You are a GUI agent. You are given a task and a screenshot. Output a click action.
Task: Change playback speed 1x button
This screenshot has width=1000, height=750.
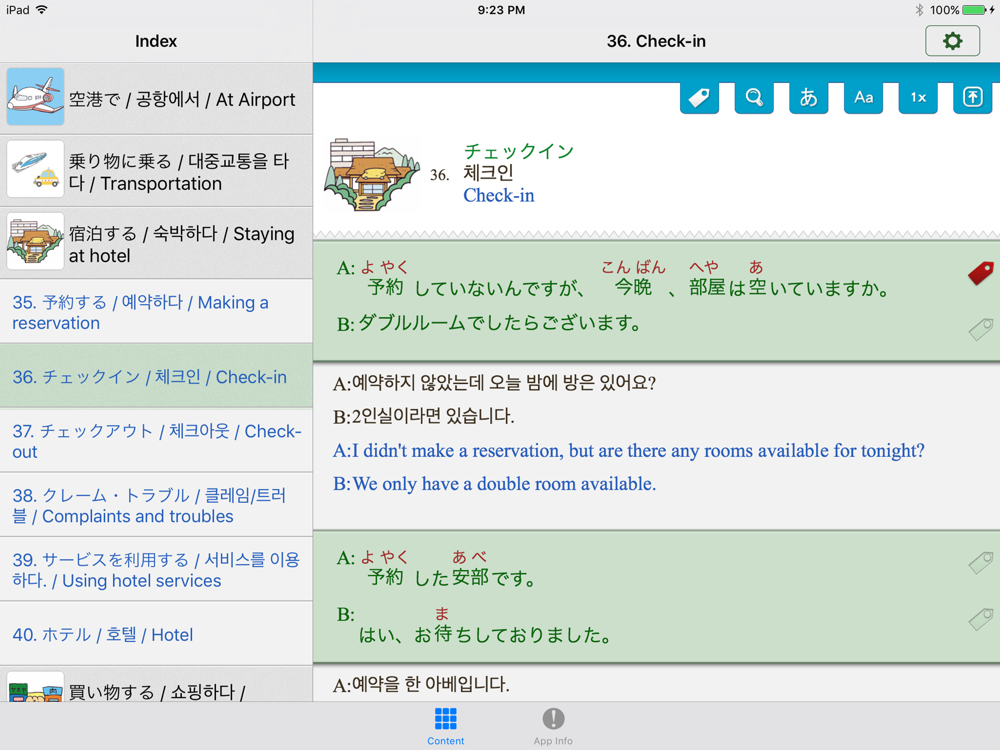coord(918,98)
